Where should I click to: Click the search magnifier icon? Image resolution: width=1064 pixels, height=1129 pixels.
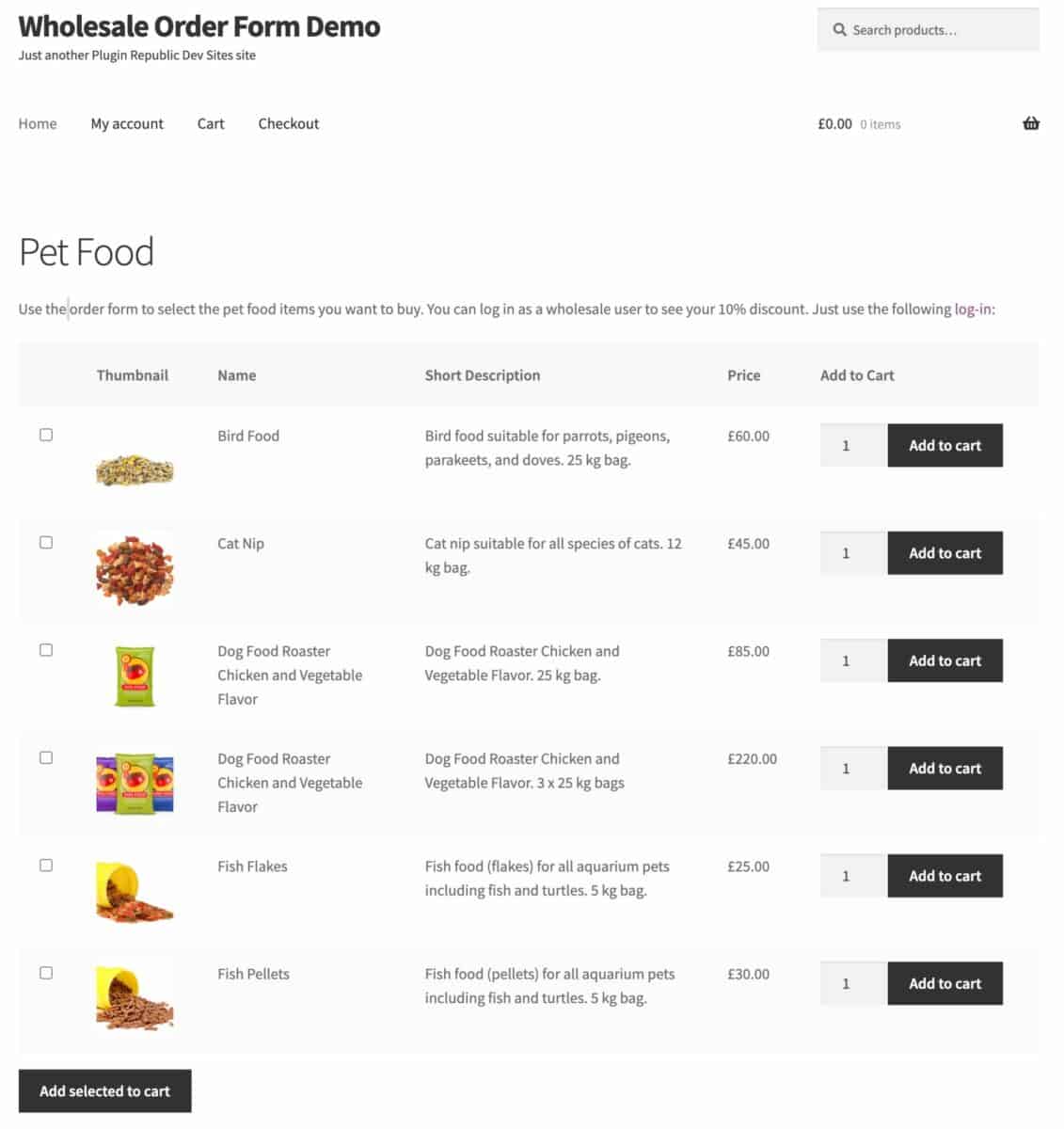838,29
